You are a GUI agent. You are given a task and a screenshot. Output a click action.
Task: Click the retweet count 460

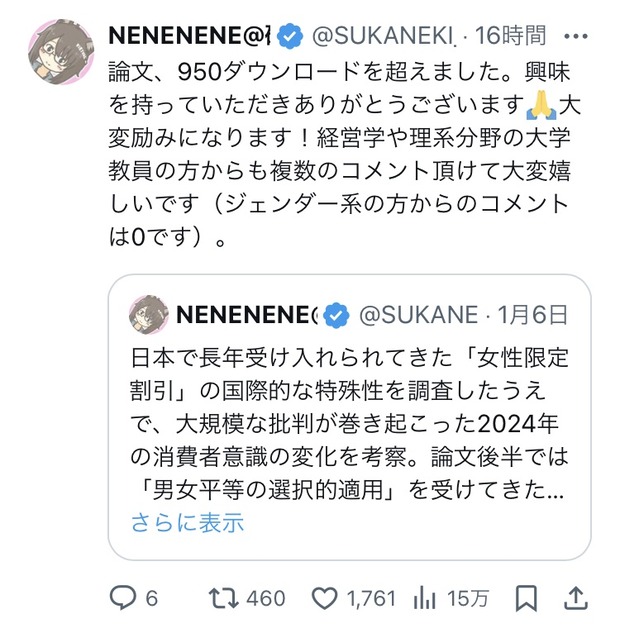click(x=266, y=598)
